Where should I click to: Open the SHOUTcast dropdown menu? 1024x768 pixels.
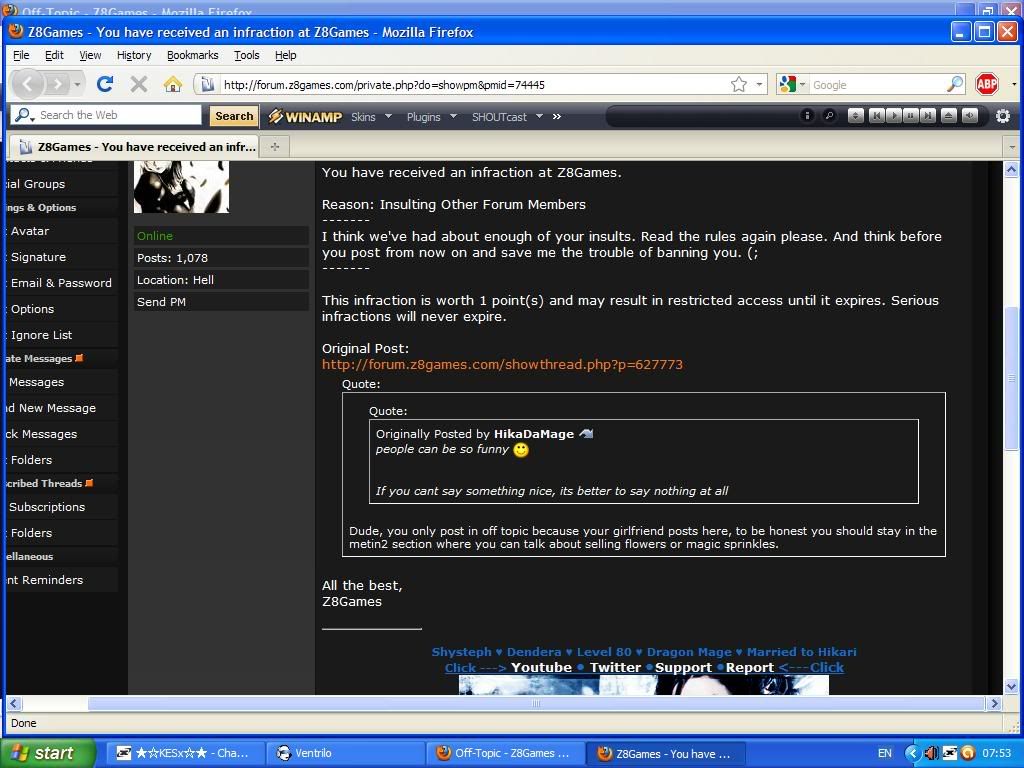coord(507,116)
